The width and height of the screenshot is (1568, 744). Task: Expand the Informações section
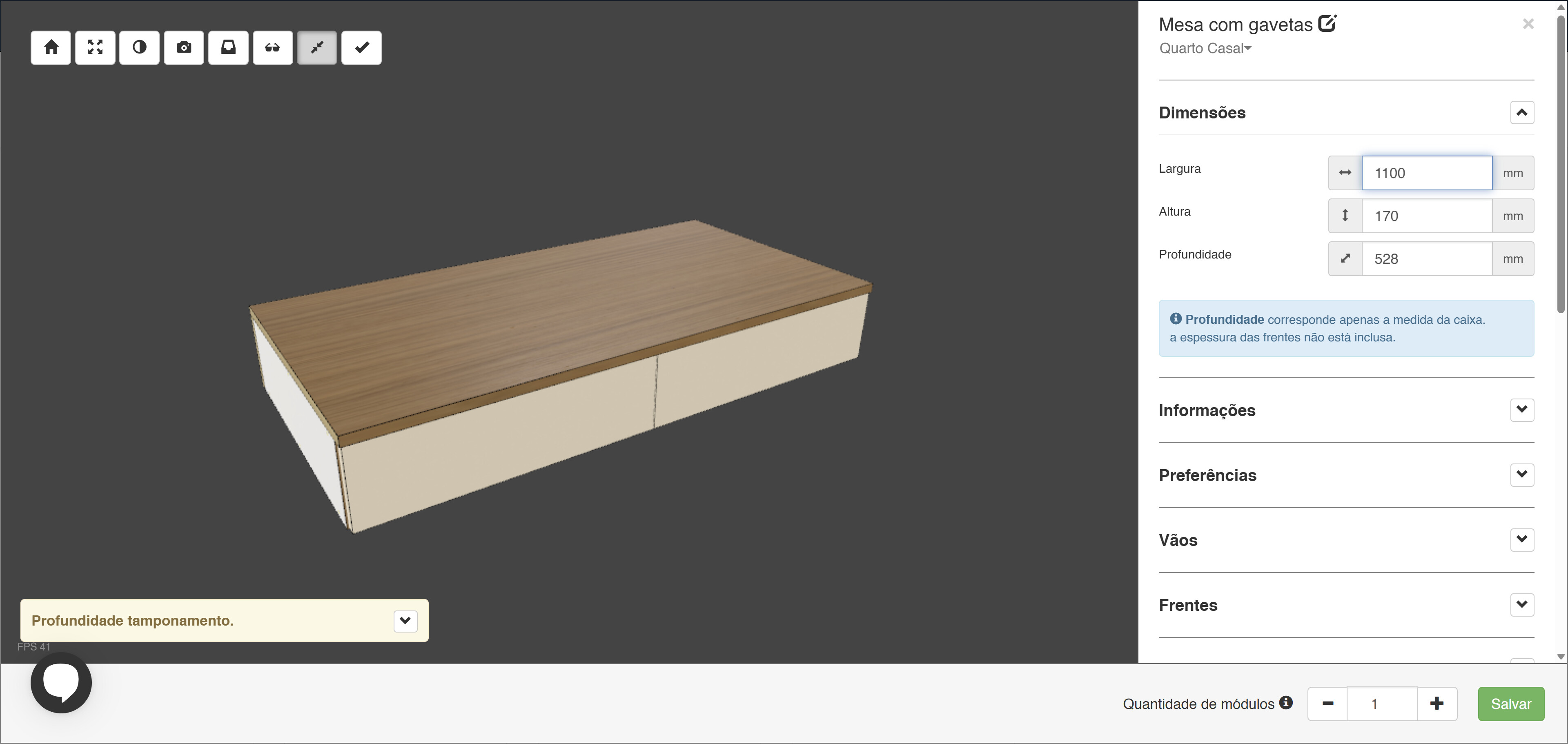tap(1522, 410)
